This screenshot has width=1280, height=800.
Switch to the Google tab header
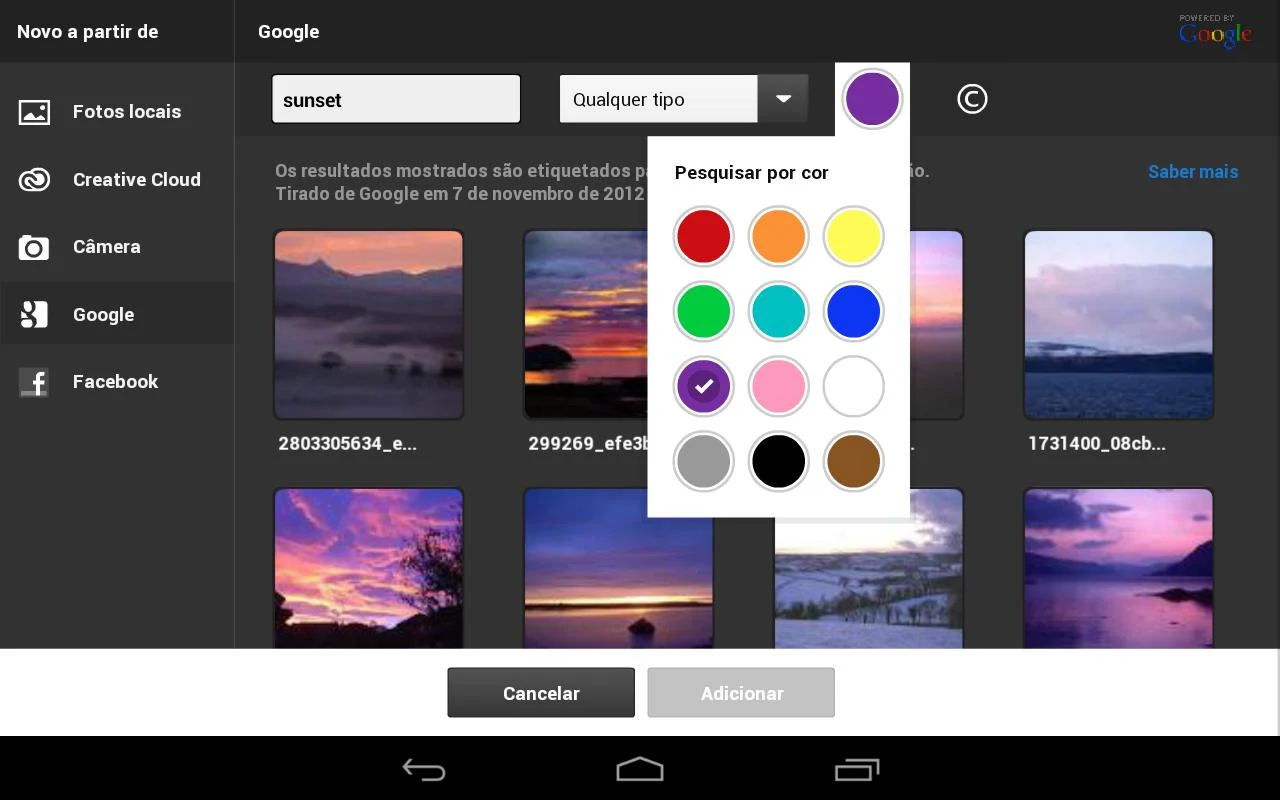(288, 31)
